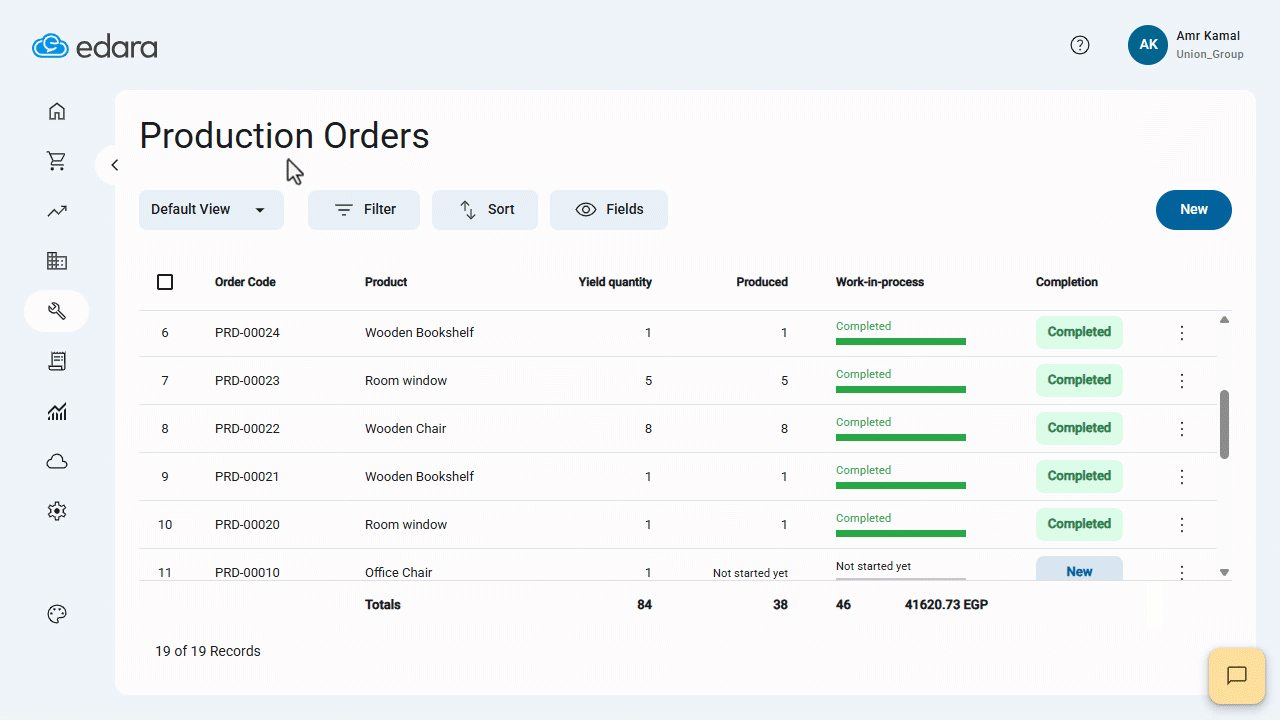Open row actions menu for PRD-00023
This screenshot has width=1280, height=720.
[1182, 381]
